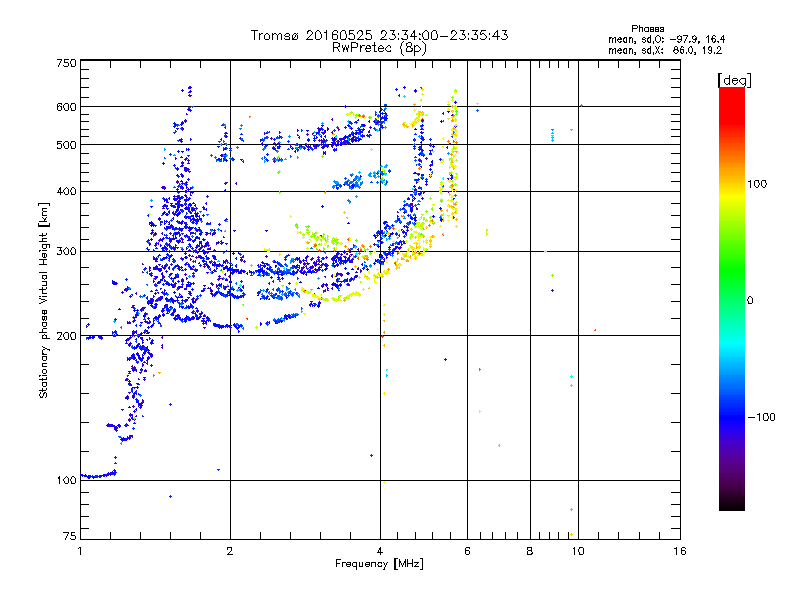Click the y-axis tick label '600'
The image size is (800, 600).
(66, 107)
